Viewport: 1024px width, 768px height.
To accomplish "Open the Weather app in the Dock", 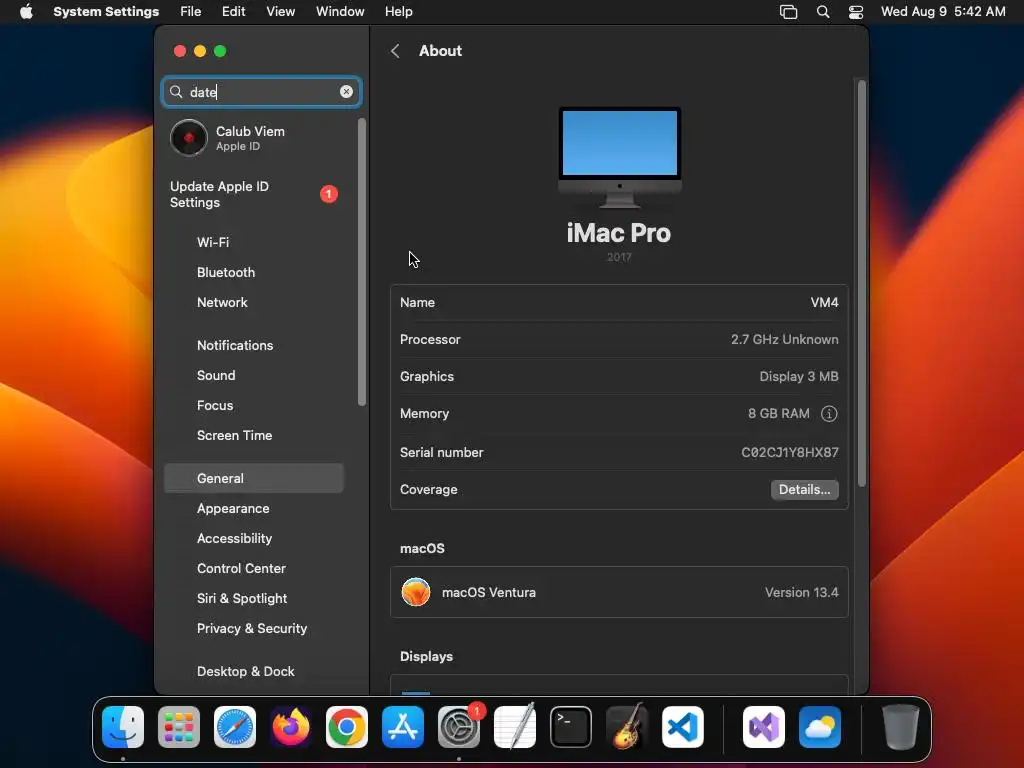I will (820, 727).
